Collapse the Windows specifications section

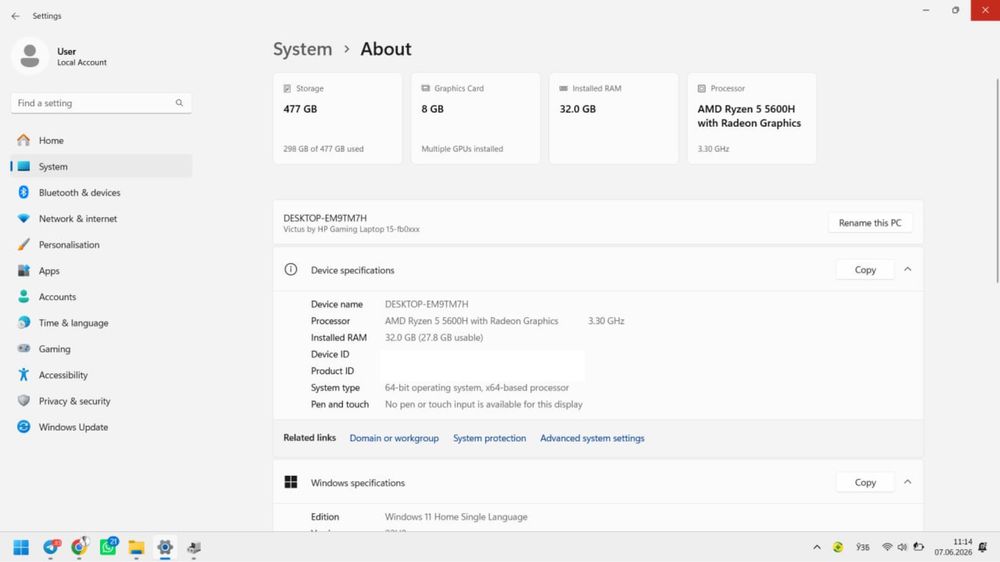pos(908,482)
